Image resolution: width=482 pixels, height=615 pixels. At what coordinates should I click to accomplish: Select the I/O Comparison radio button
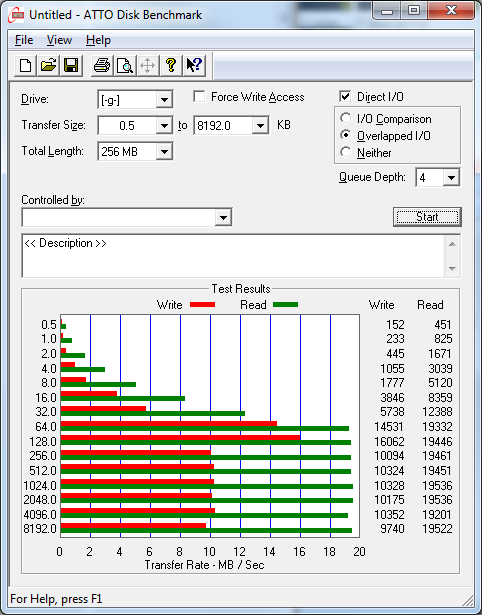tap(346, 118)
